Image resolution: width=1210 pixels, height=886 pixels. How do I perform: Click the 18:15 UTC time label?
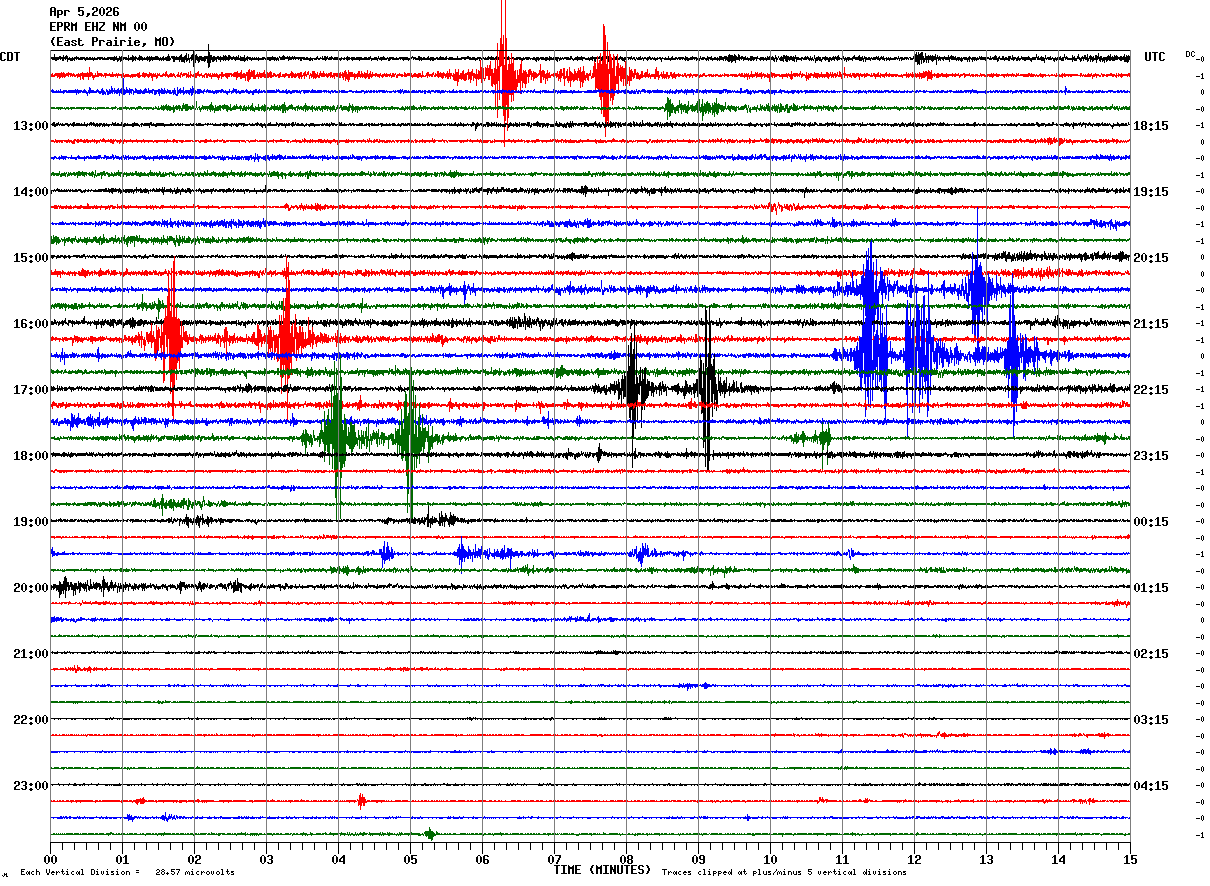tap(1152, 126)
